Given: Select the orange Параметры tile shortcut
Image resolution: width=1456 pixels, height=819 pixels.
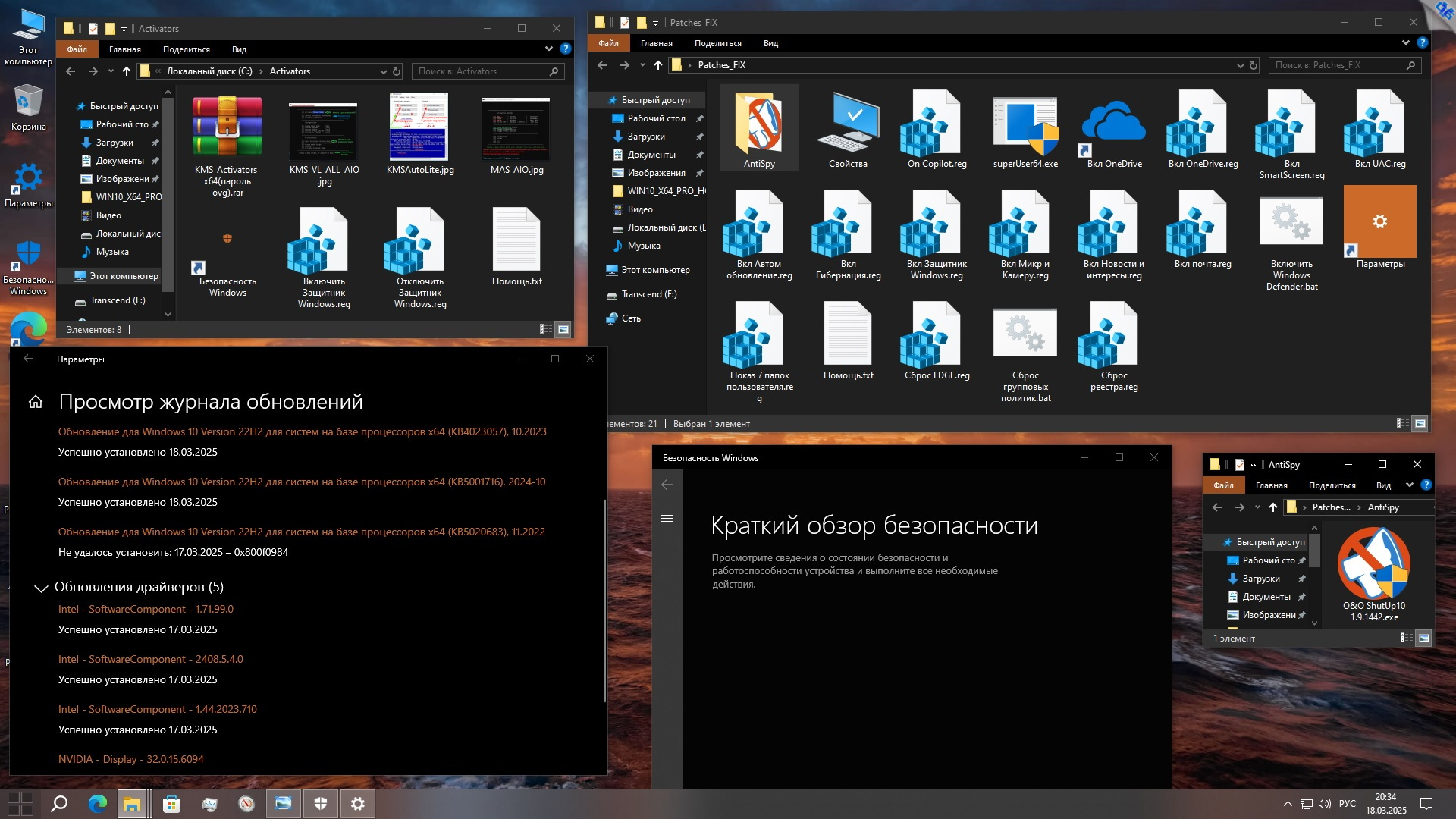Looking at the screenshot, I should click(x=1379, y=222).
